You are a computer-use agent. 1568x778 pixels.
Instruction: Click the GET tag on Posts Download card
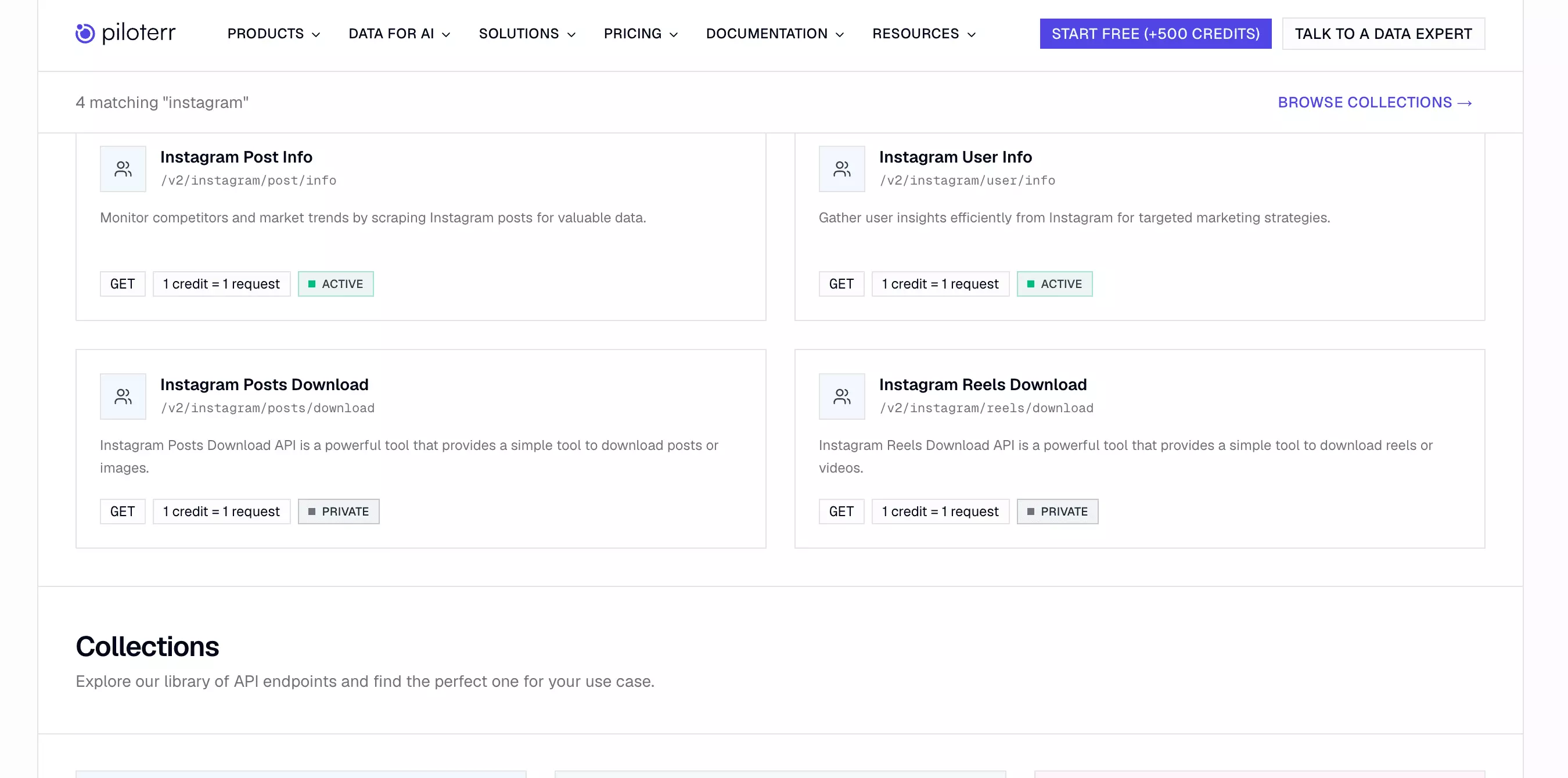123,512
